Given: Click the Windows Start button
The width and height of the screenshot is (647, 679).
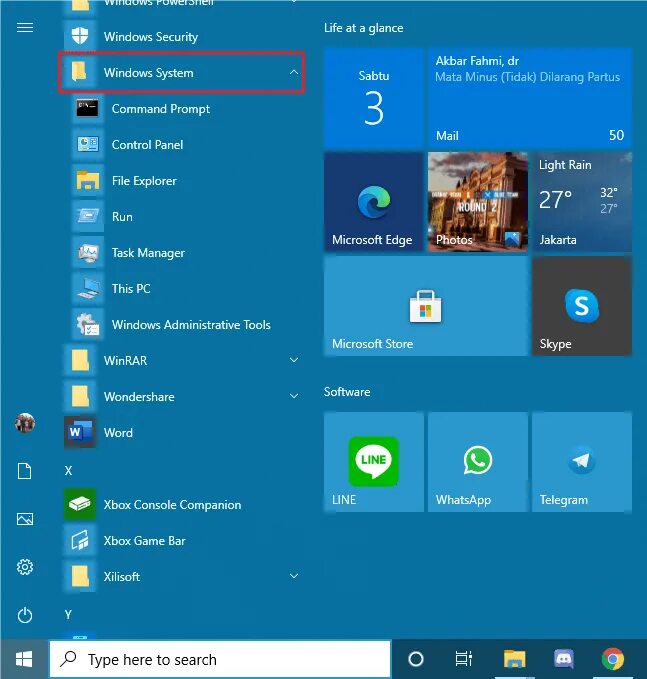Looking at the screenshot, I should pos(24,659).
